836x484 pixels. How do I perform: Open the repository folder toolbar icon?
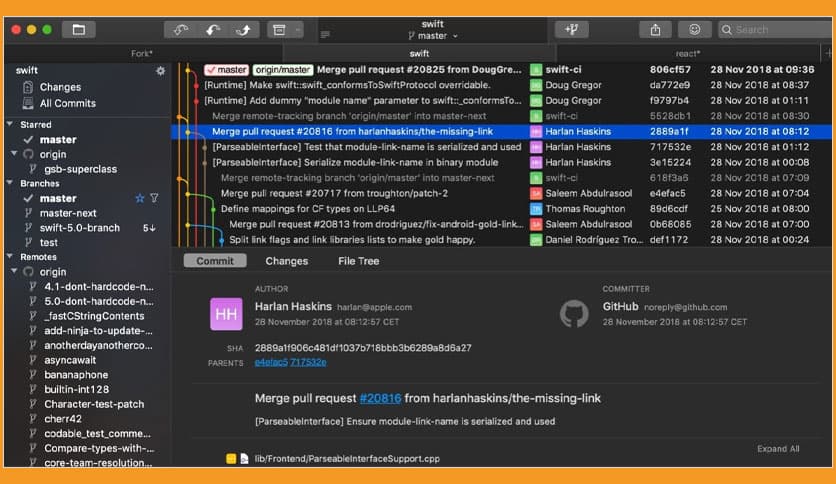coord(78,29)
